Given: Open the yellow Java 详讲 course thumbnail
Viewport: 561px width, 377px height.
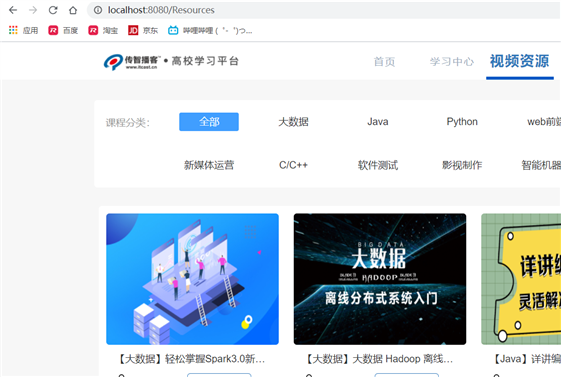Looking at the screenshot, I should point(521,279).
